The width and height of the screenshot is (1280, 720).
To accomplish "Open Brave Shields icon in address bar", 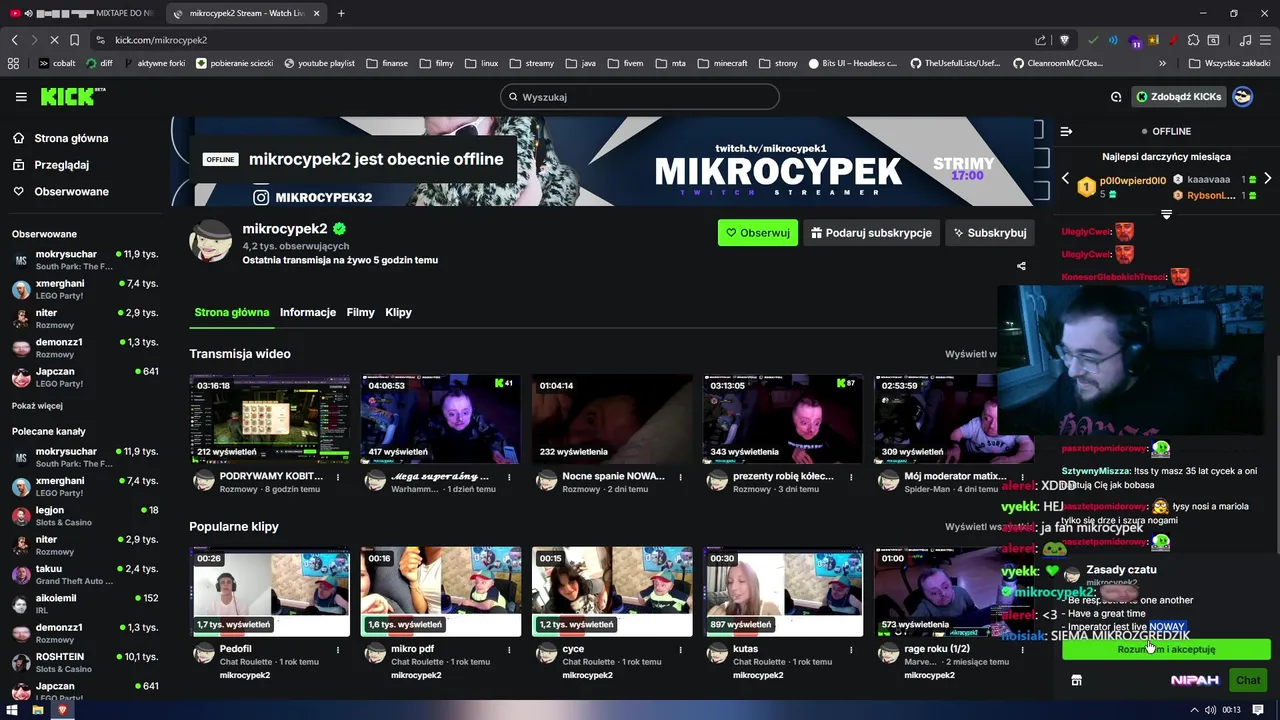I will [x=1064, y=40].
